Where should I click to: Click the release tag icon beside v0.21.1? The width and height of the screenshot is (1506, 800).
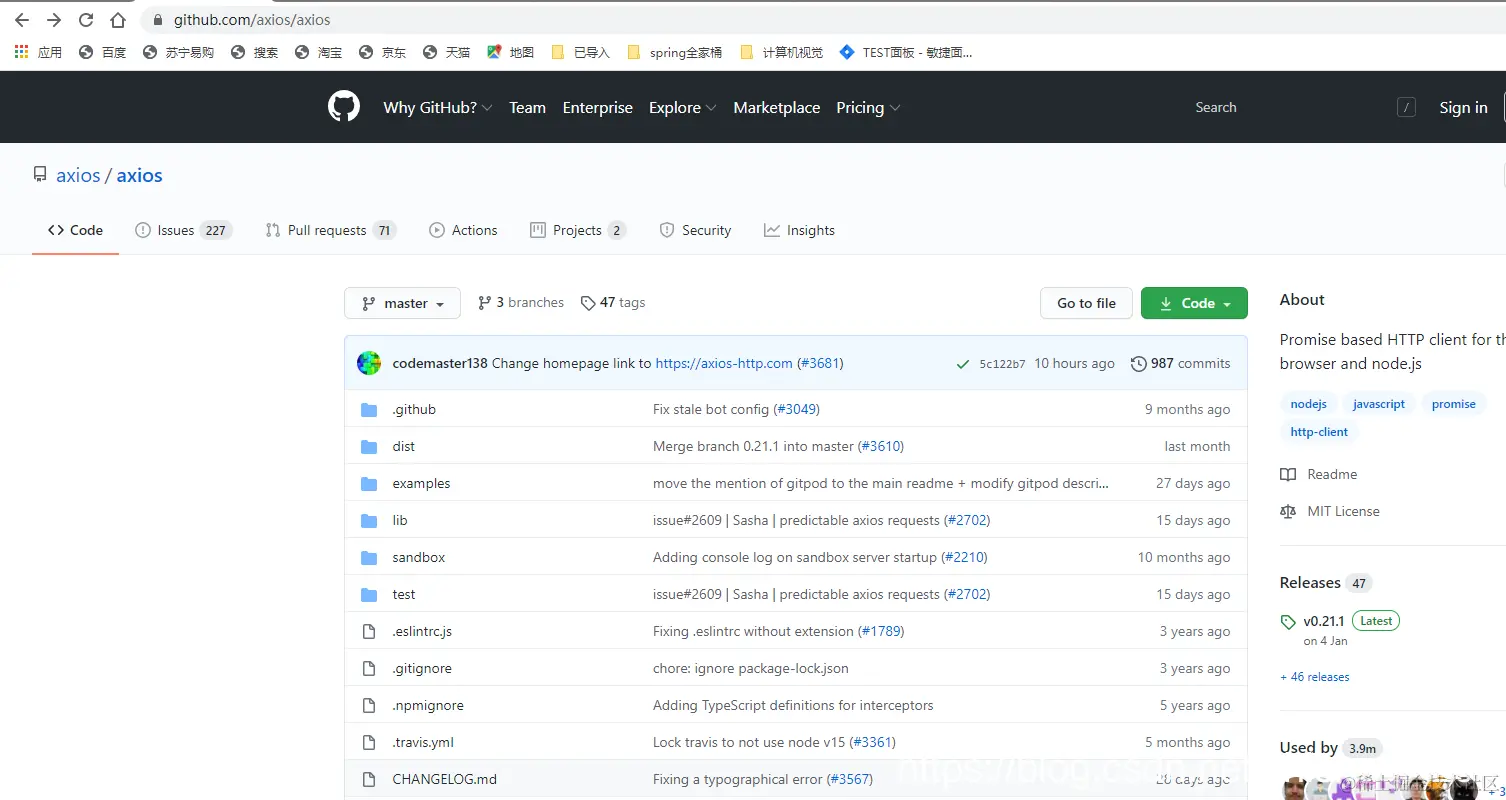point(1288,622)
